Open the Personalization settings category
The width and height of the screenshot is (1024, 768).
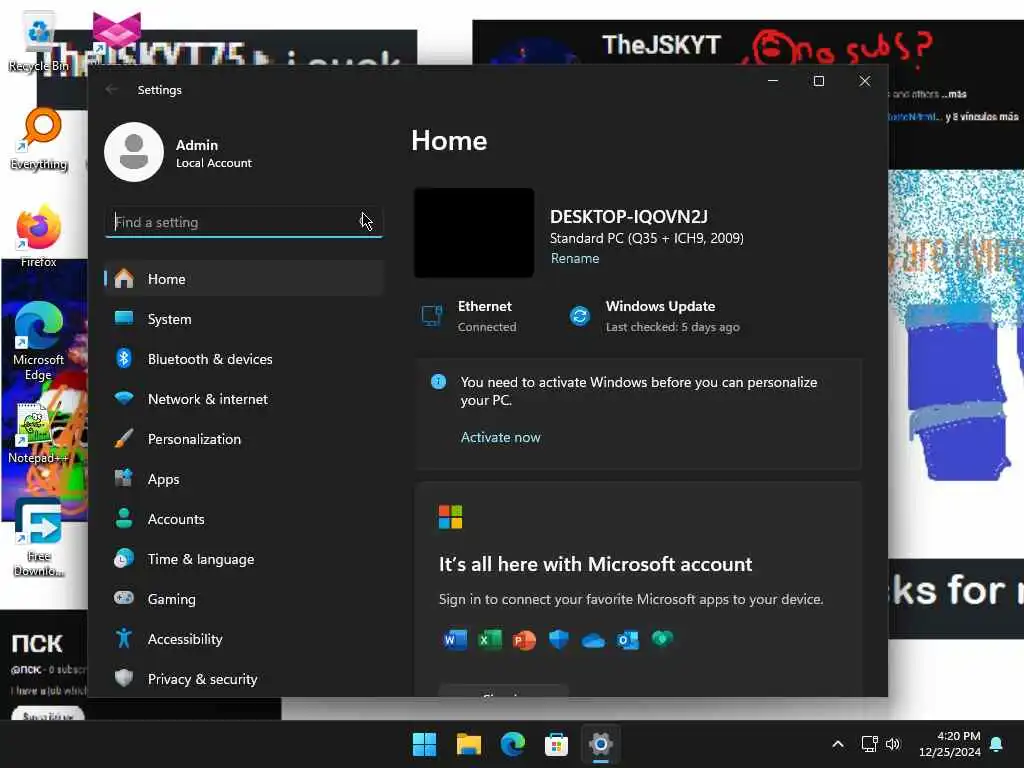(x=244, y=439)
